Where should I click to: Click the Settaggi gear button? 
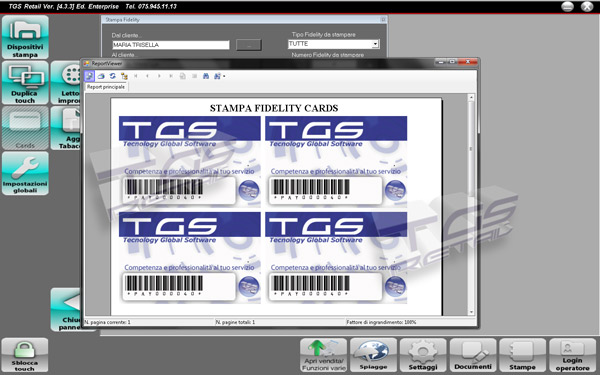click(423, 355)
